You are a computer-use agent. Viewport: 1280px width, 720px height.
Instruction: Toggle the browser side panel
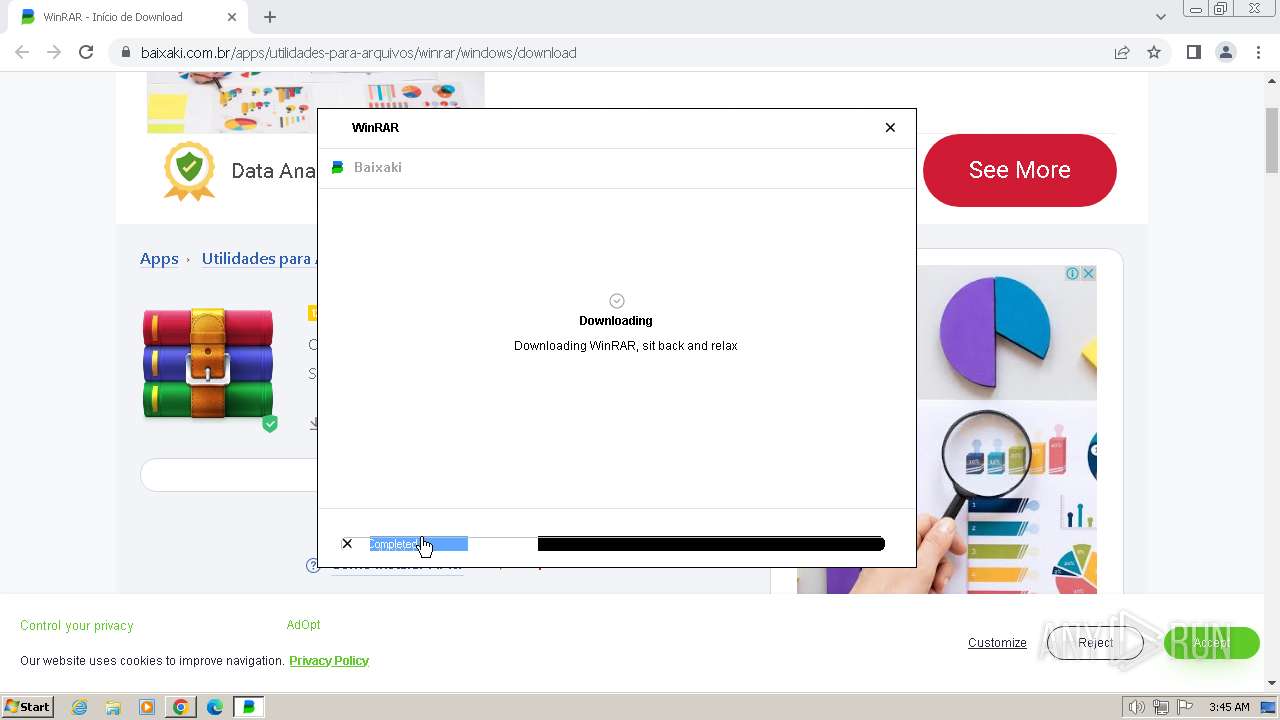point(1193,52)
